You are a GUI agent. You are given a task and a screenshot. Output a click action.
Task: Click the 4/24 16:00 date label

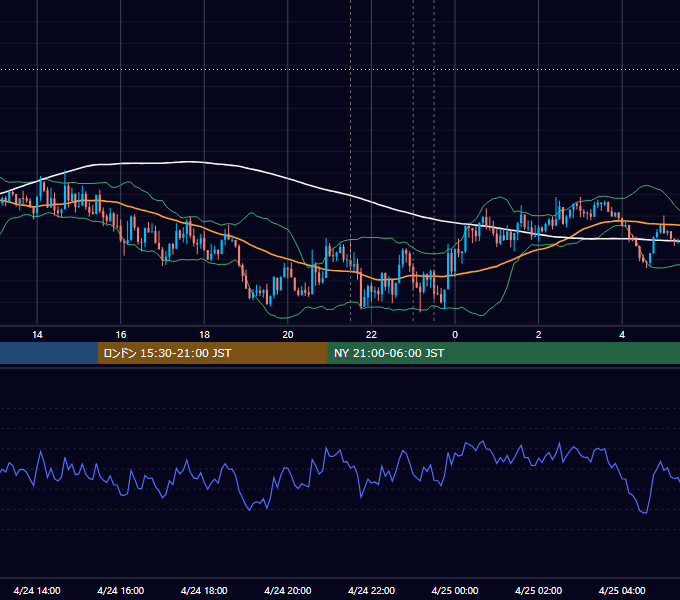point(121,590)
